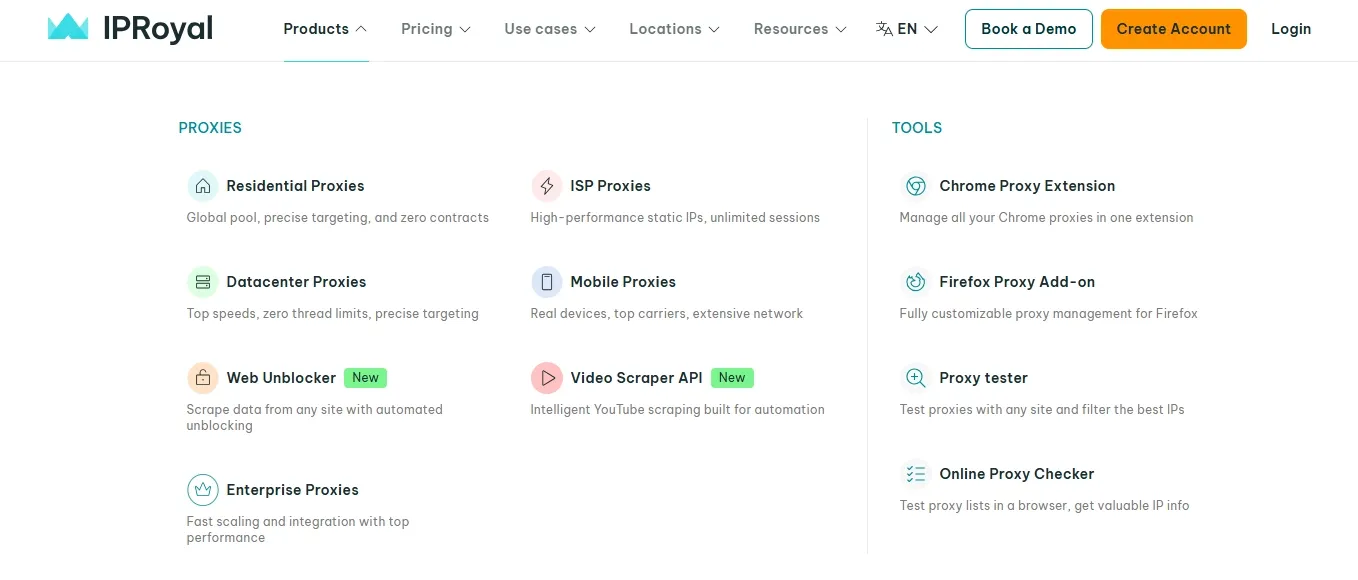This screenshot has width=1358, height=580.
Task: Open the Mobile Proxies link
Action: (x=623, y=282)
